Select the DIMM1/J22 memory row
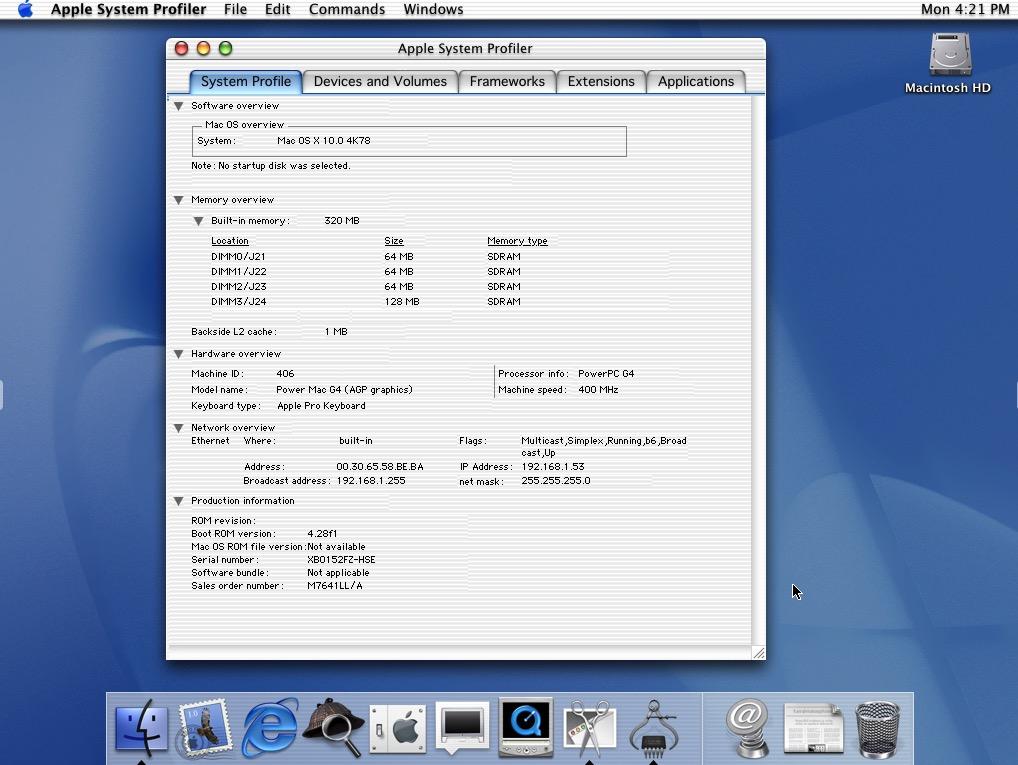 click(366, 271)
